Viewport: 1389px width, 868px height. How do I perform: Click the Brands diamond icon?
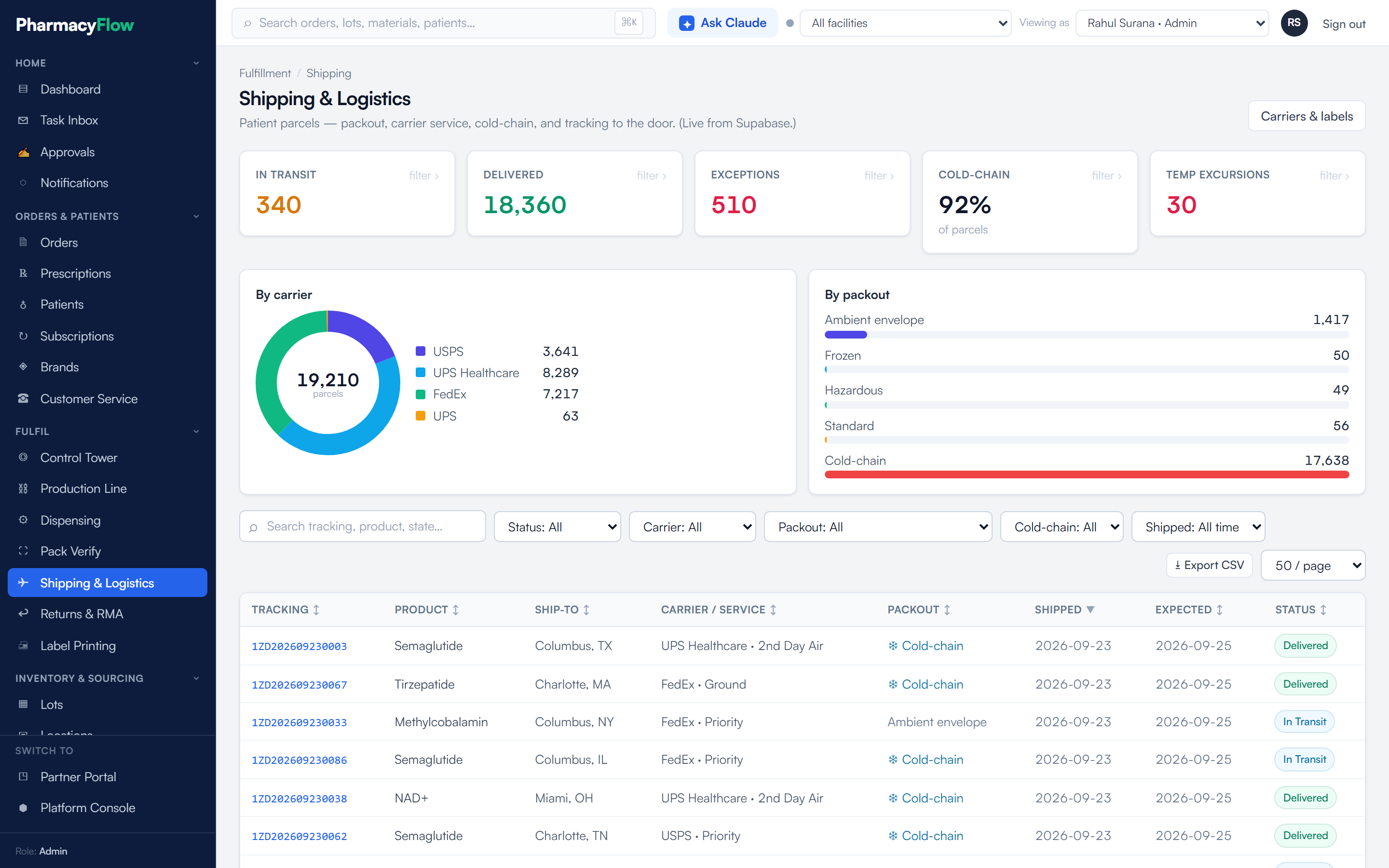tap(23, 367)
